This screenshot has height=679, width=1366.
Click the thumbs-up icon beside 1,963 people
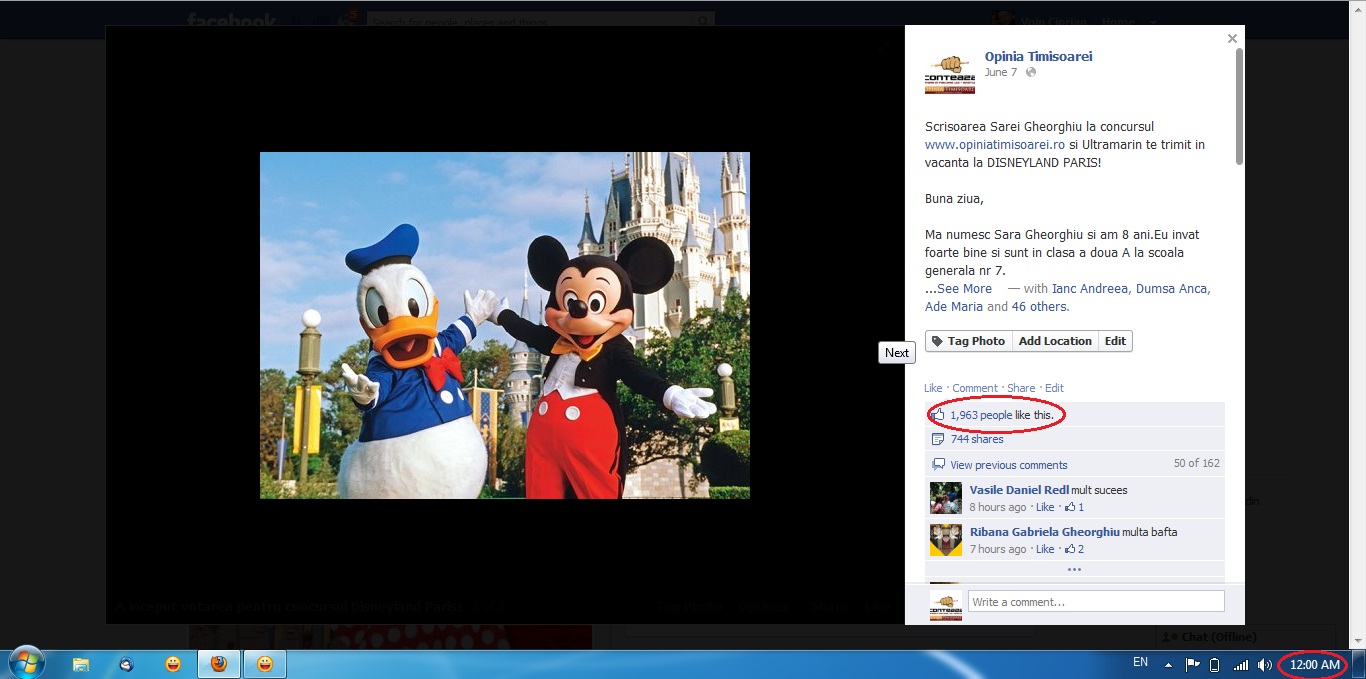[938, 415]
